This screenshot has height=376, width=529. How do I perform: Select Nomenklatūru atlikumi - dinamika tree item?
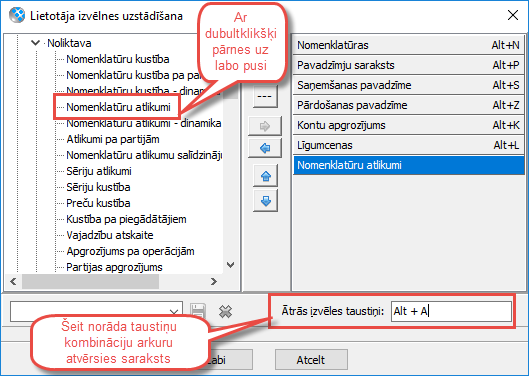144,123
